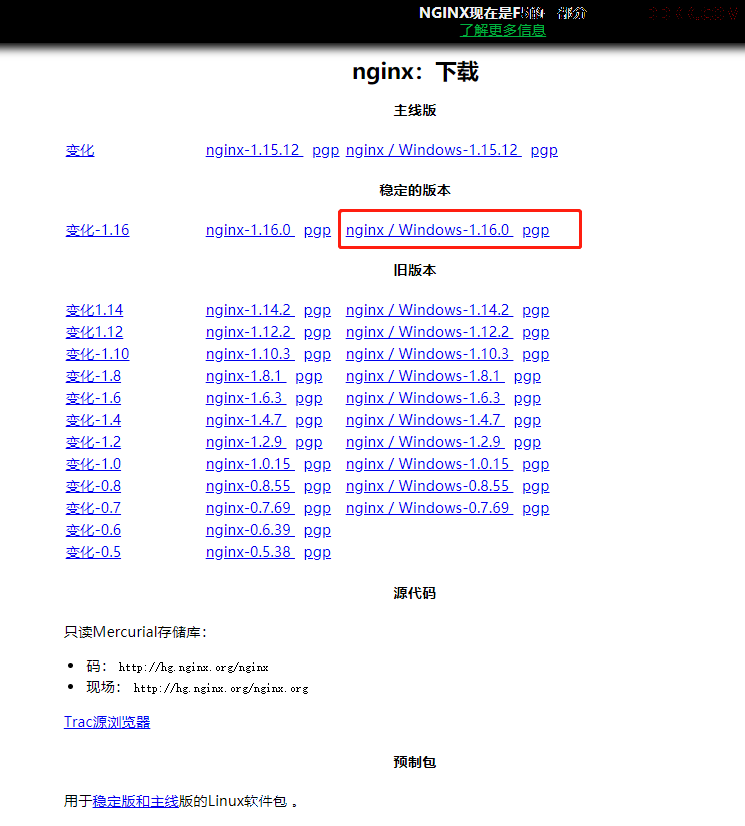Open the 变化-1.16 changes link

(97, 230)
